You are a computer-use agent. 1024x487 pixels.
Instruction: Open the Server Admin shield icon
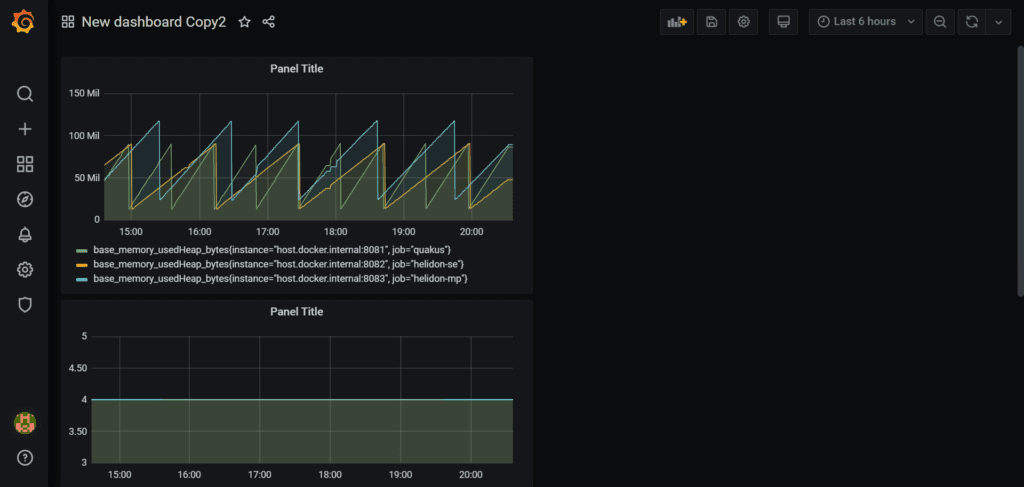tap(25, 305)
